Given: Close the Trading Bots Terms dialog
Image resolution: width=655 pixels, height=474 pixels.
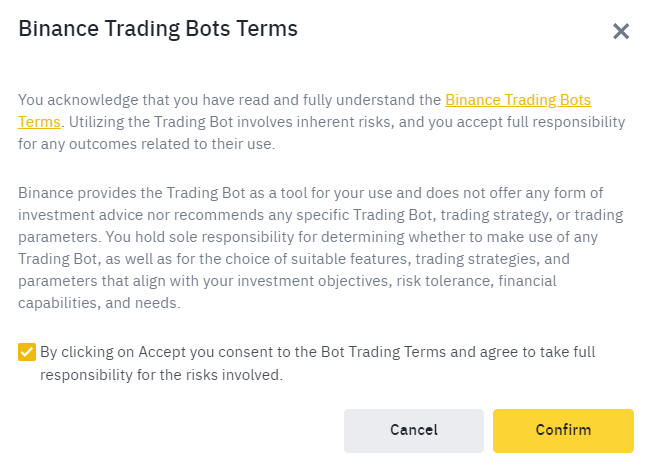Looking at the screenshot, I should pyautogui.click(x=621, y=31).
